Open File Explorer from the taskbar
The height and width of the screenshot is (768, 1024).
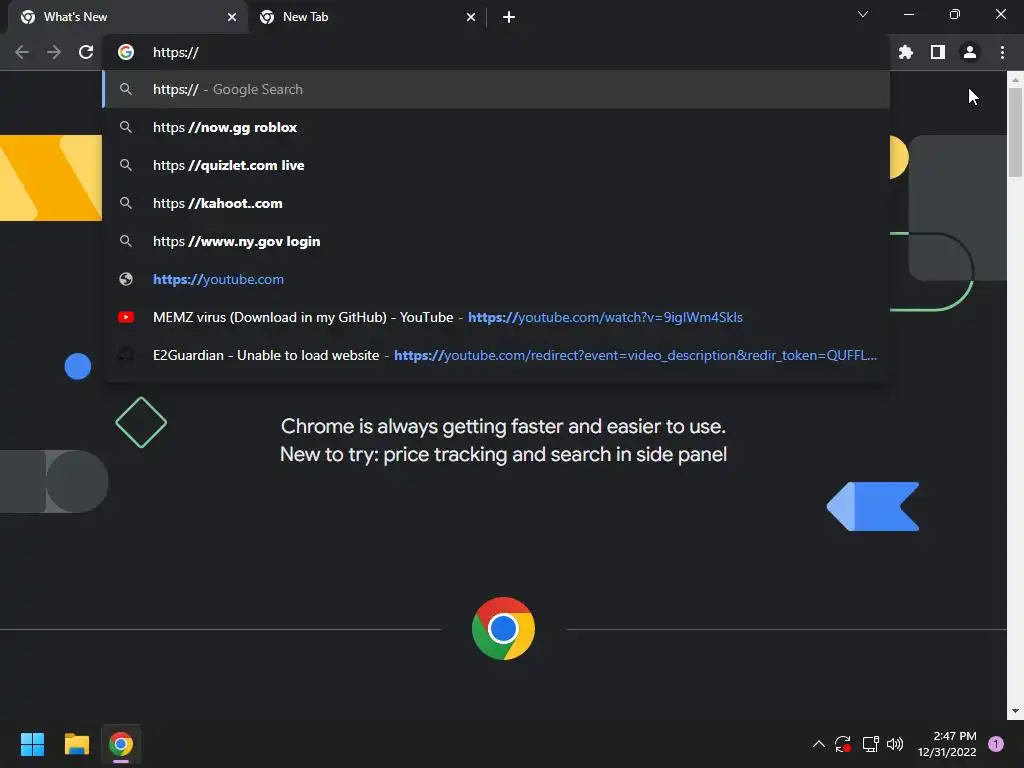point(76,744)
